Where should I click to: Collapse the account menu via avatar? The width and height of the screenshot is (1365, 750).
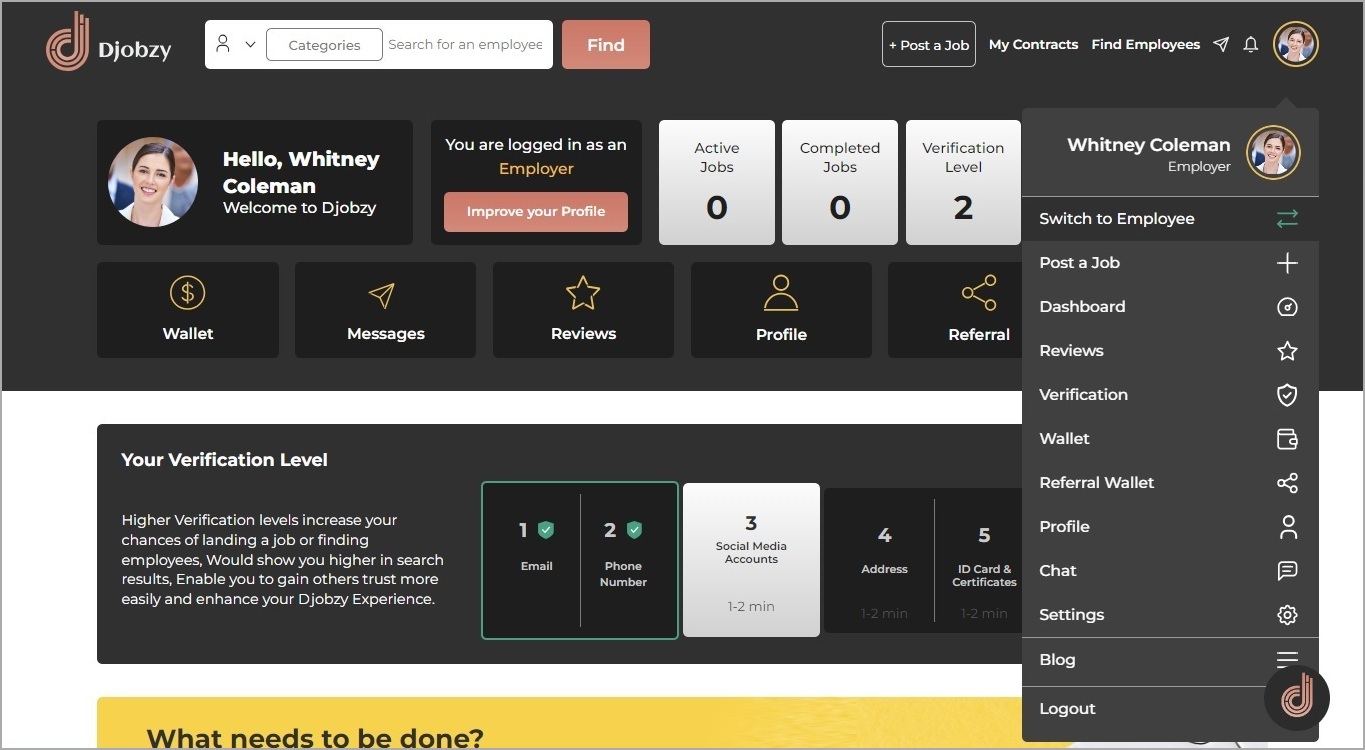pyautogui.click(x=1295, y=44)
